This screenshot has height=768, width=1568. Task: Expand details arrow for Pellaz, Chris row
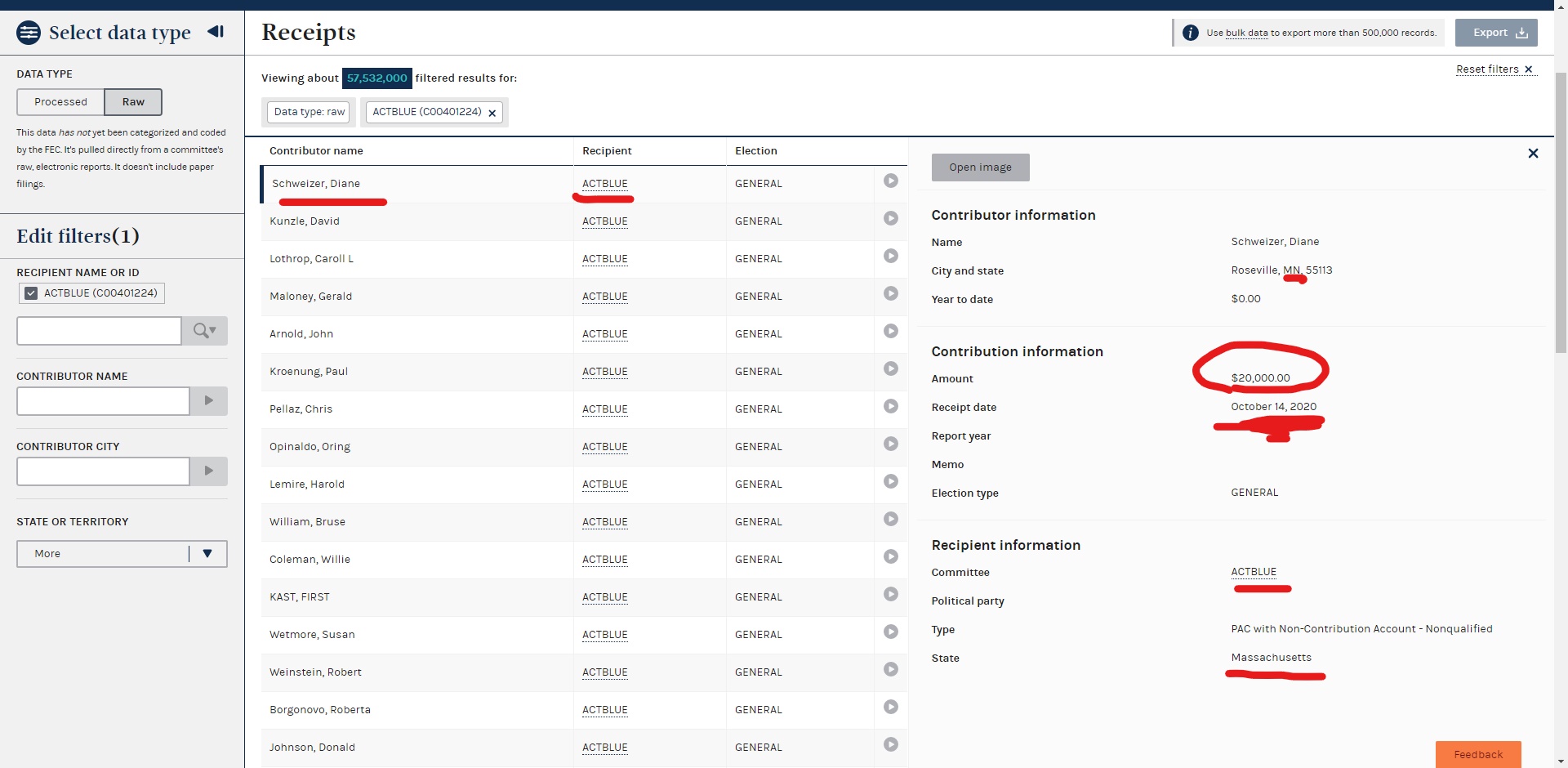891,406
